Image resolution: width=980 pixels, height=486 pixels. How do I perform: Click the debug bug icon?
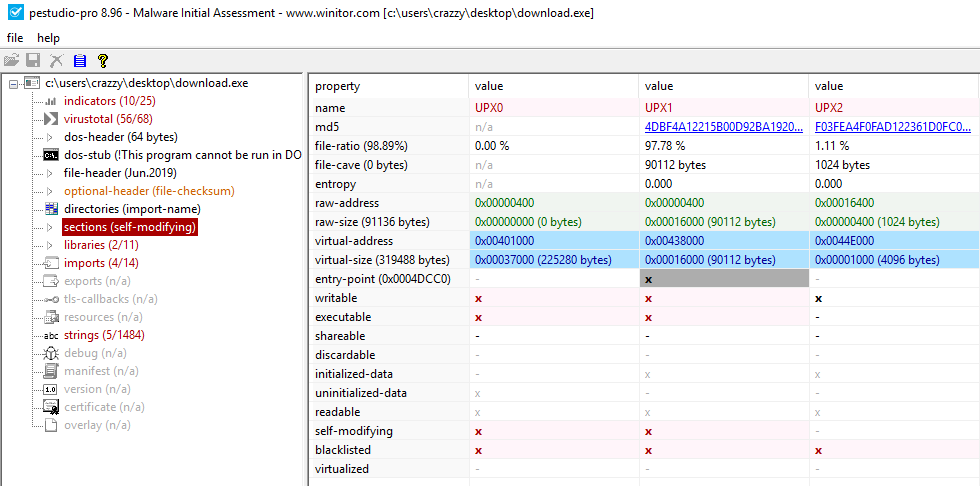51,353
